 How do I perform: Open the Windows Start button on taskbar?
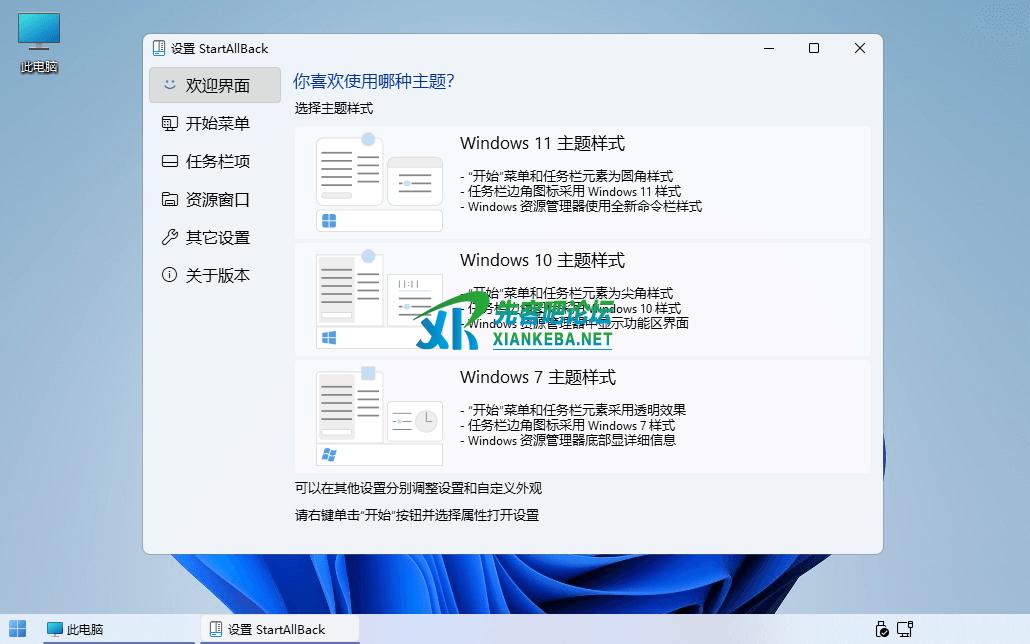(x=18, y=629)
